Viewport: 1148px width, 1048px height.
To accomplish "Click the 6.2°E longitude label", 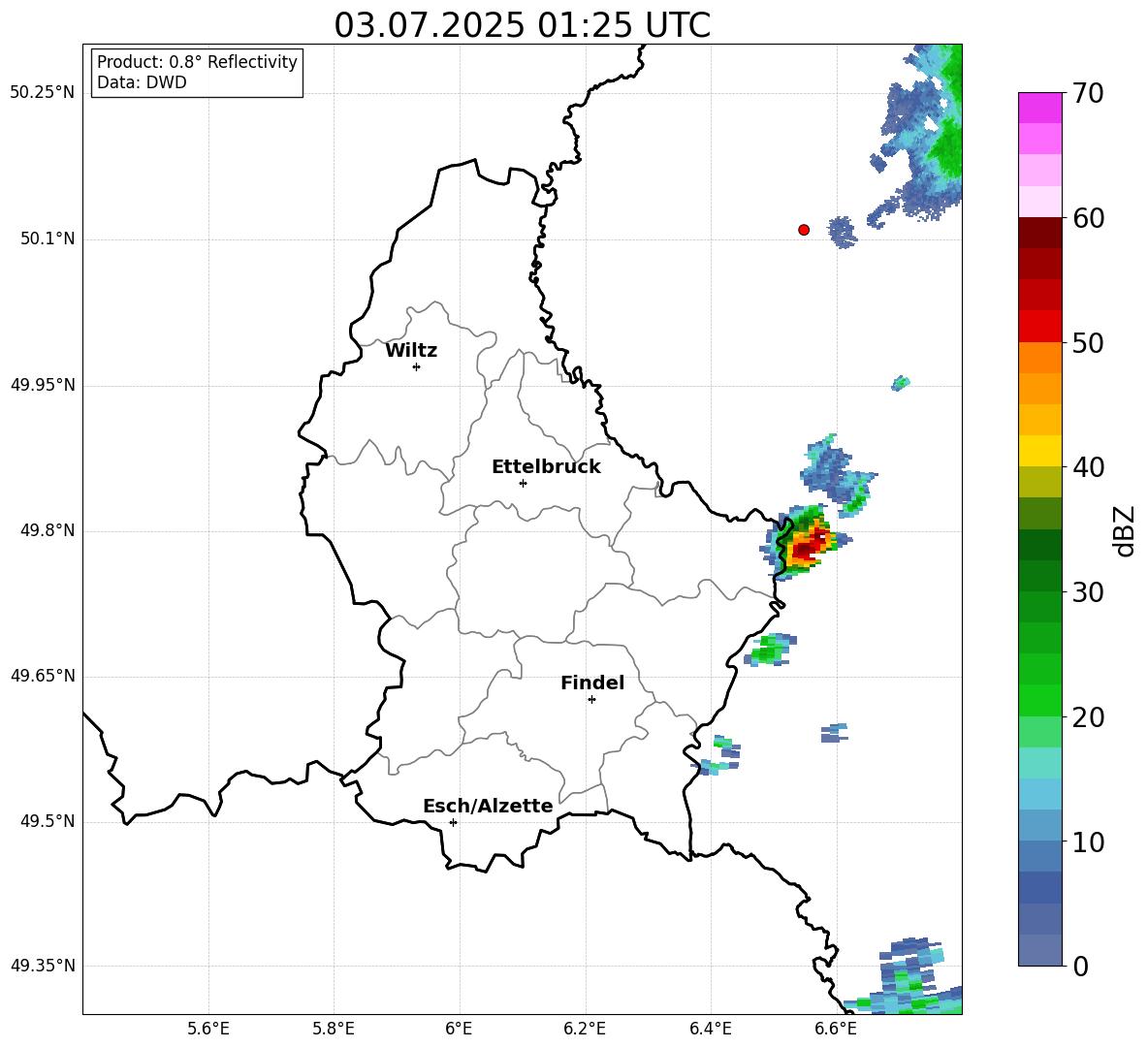I will click(x=585, y=1029).
